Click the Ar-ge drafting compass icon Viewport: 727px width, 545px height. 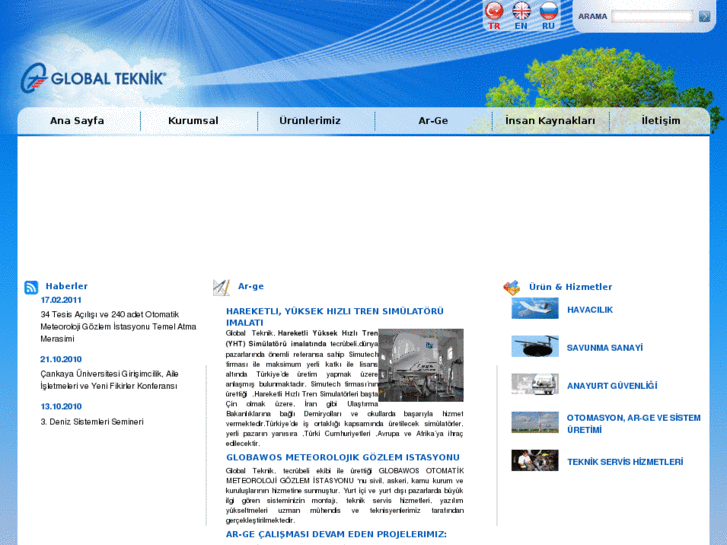pos(221,288)
